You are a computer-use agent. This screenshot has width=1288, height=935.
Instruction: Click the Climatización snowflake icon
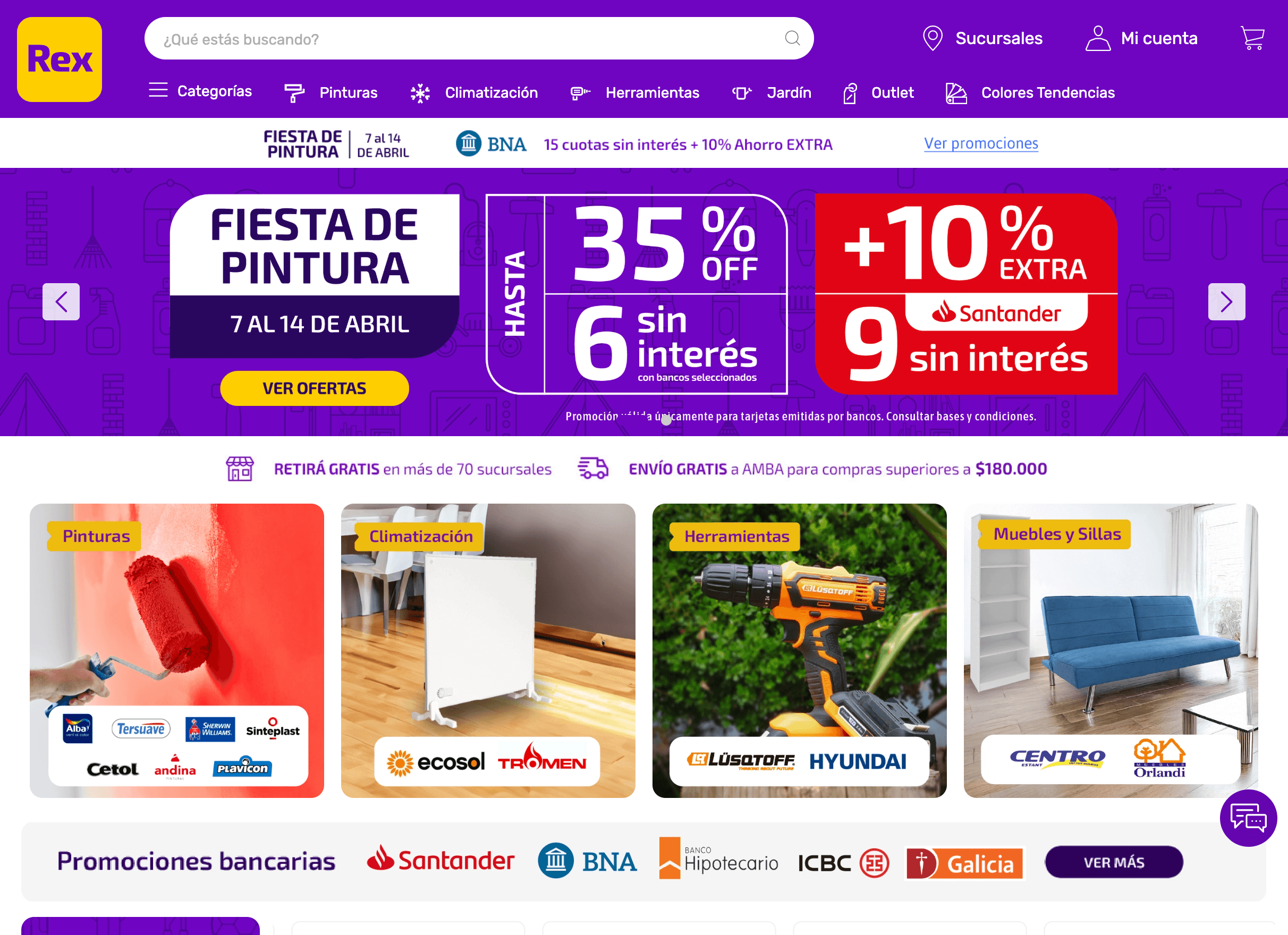tap(420, 93)
